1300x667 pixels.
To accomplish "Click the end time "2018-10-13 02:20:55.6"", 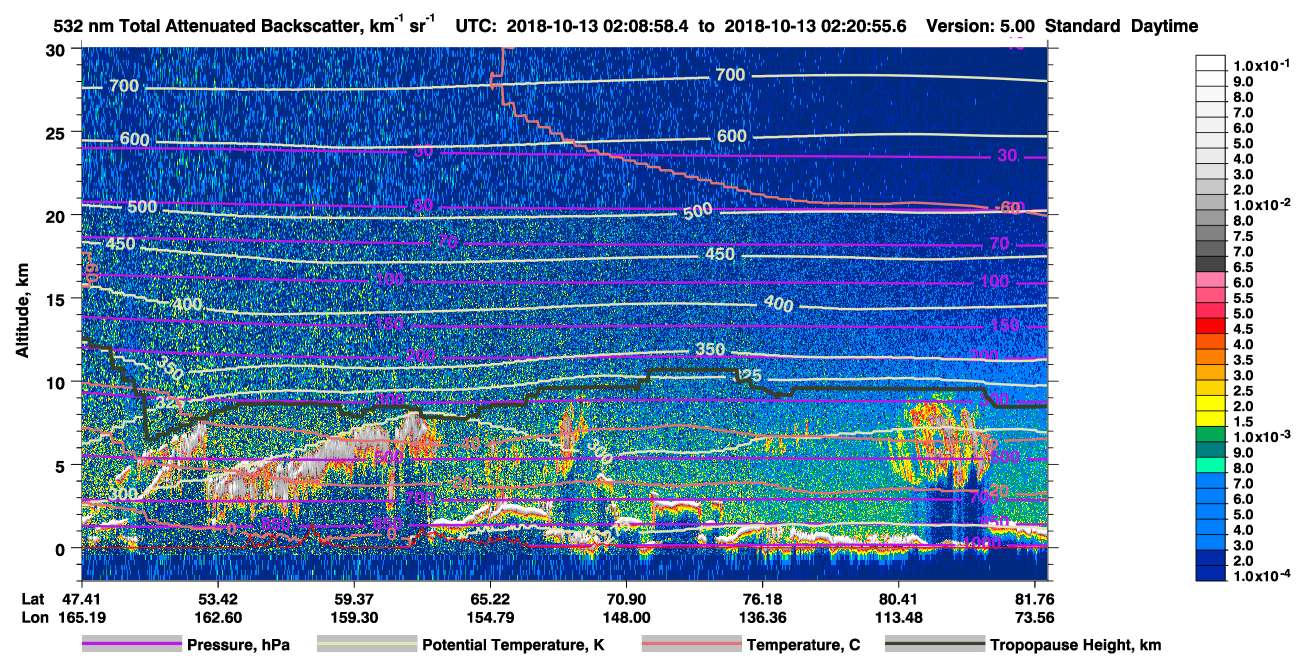I will (817, 26).
